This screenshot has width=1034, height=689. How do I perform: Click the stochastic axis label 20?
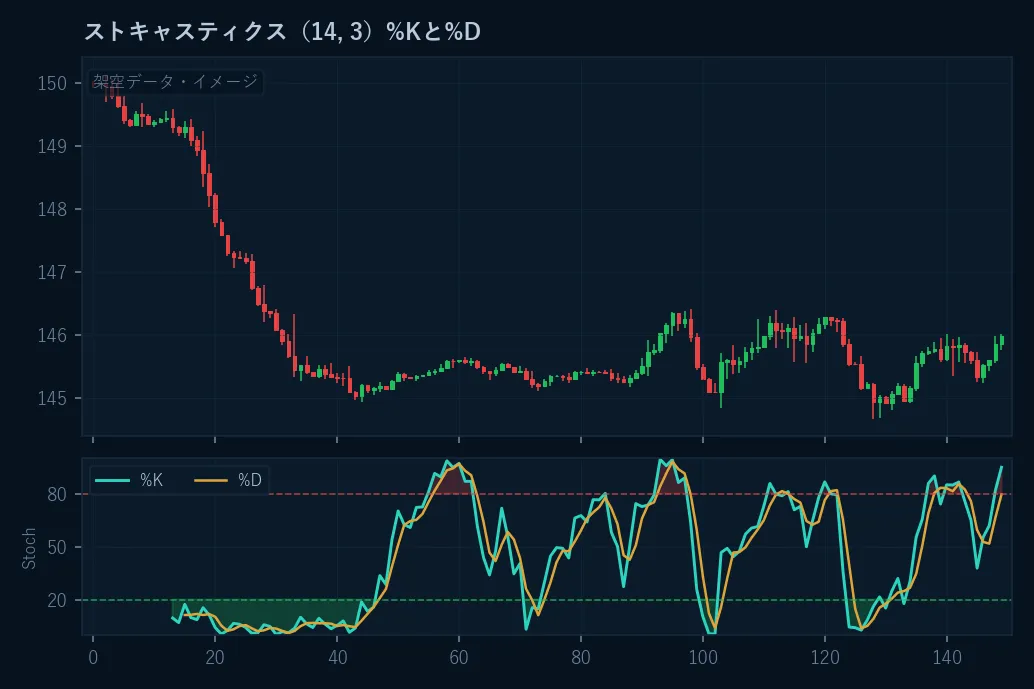coord(57,601)
